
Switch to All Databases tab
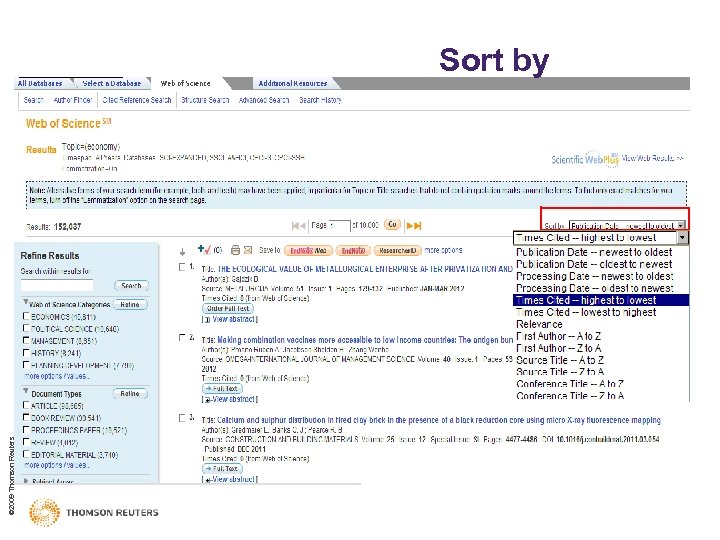[x=40, y=84]
